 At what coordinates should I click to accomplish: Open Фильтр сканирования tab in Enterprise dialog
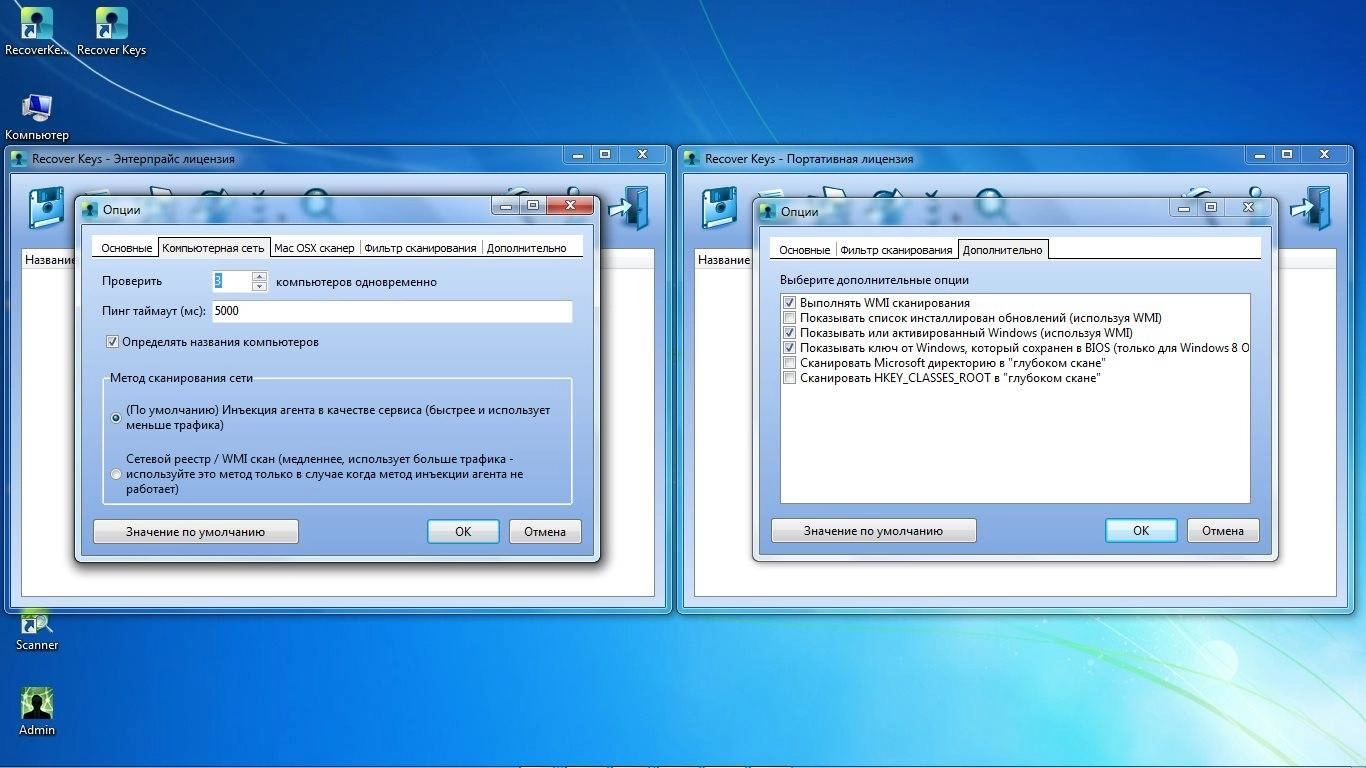tap(420, 248)
